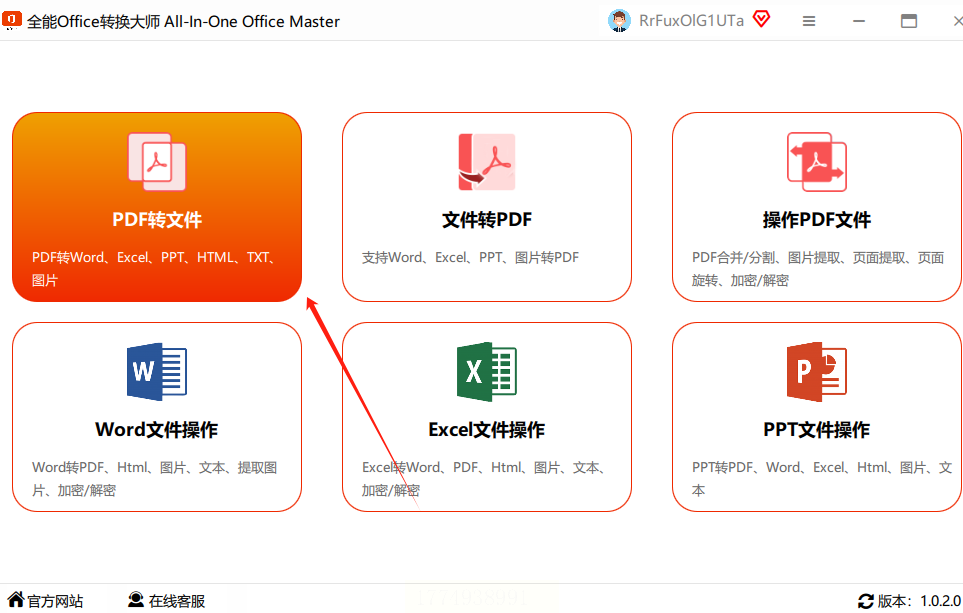Click description 支持Word、Excel、PPT、图片转PDF
The height and width of the screenshot is (613, 963).
pyautogui.click(x=470, y=257)
